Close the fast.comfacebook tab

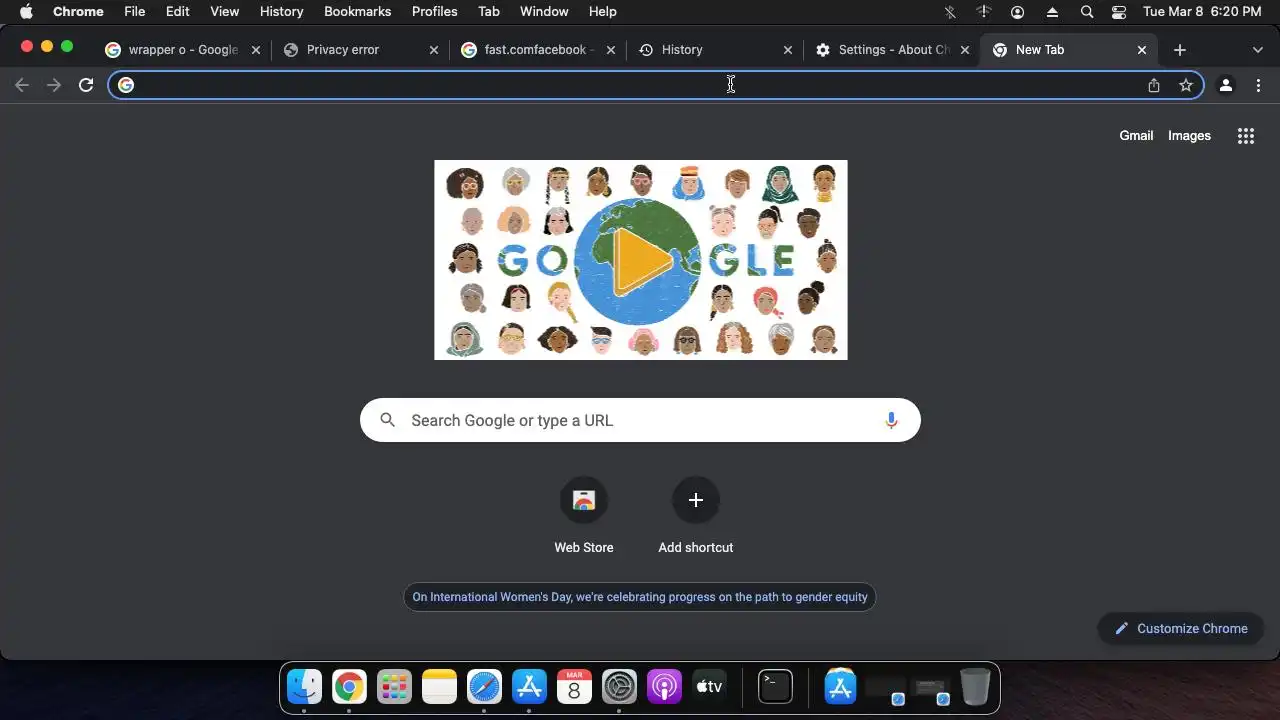click(x=610, y=50)
